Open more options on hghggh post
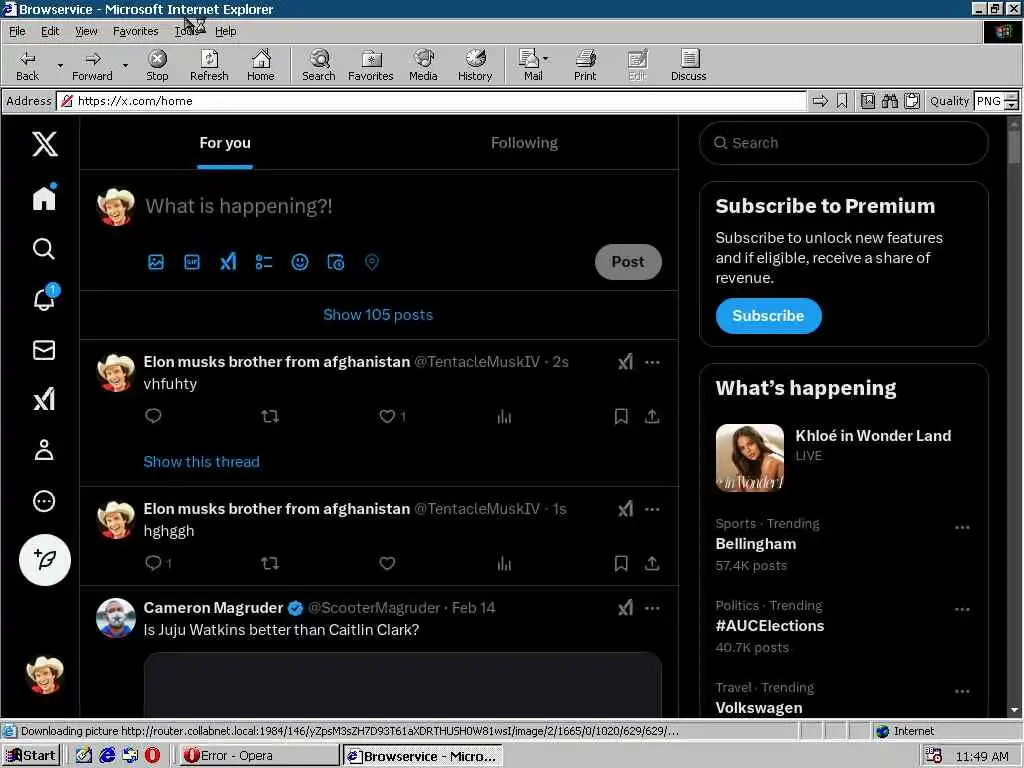1024x768 pixels. click(652, 509)
